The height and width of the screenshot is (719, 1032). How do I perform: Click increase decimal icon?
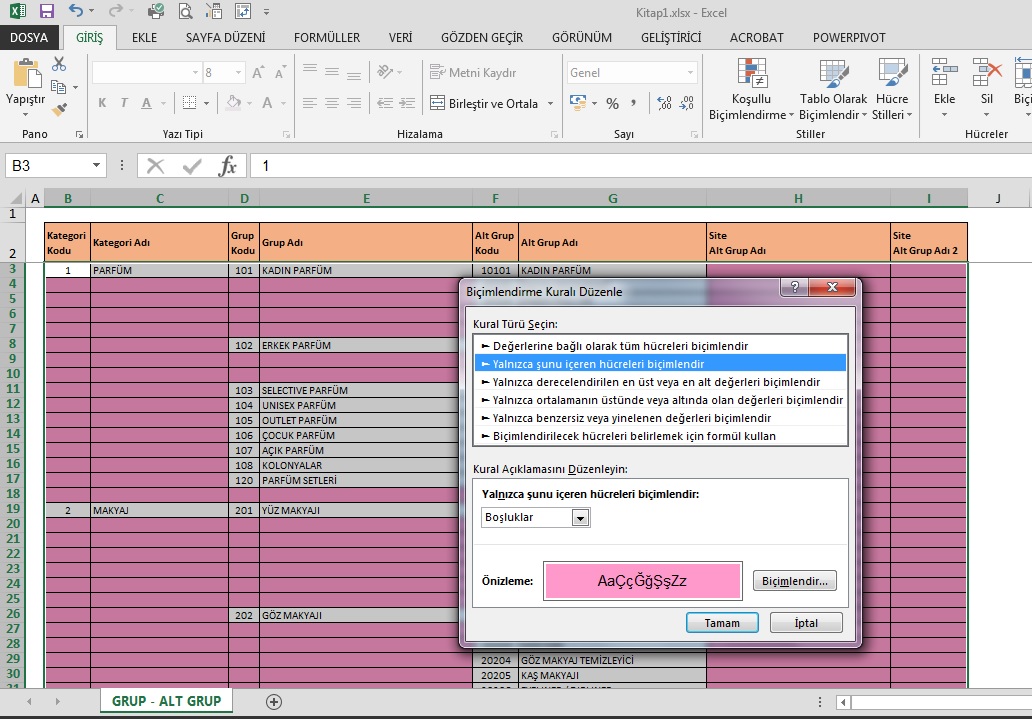click(x=664, y=103)
